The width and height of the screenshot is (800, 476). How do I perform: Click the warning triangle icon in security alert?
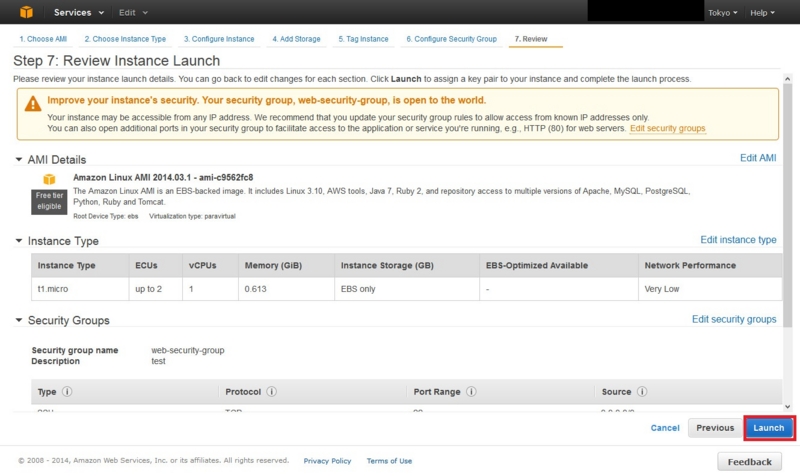(x=33, y=104)
